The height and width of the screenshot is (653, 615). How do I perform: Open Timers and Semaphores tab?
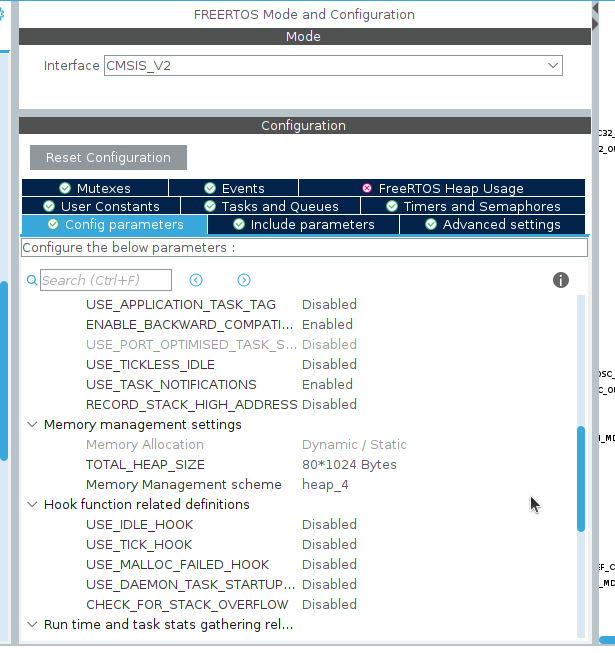[x=473, y=206]
